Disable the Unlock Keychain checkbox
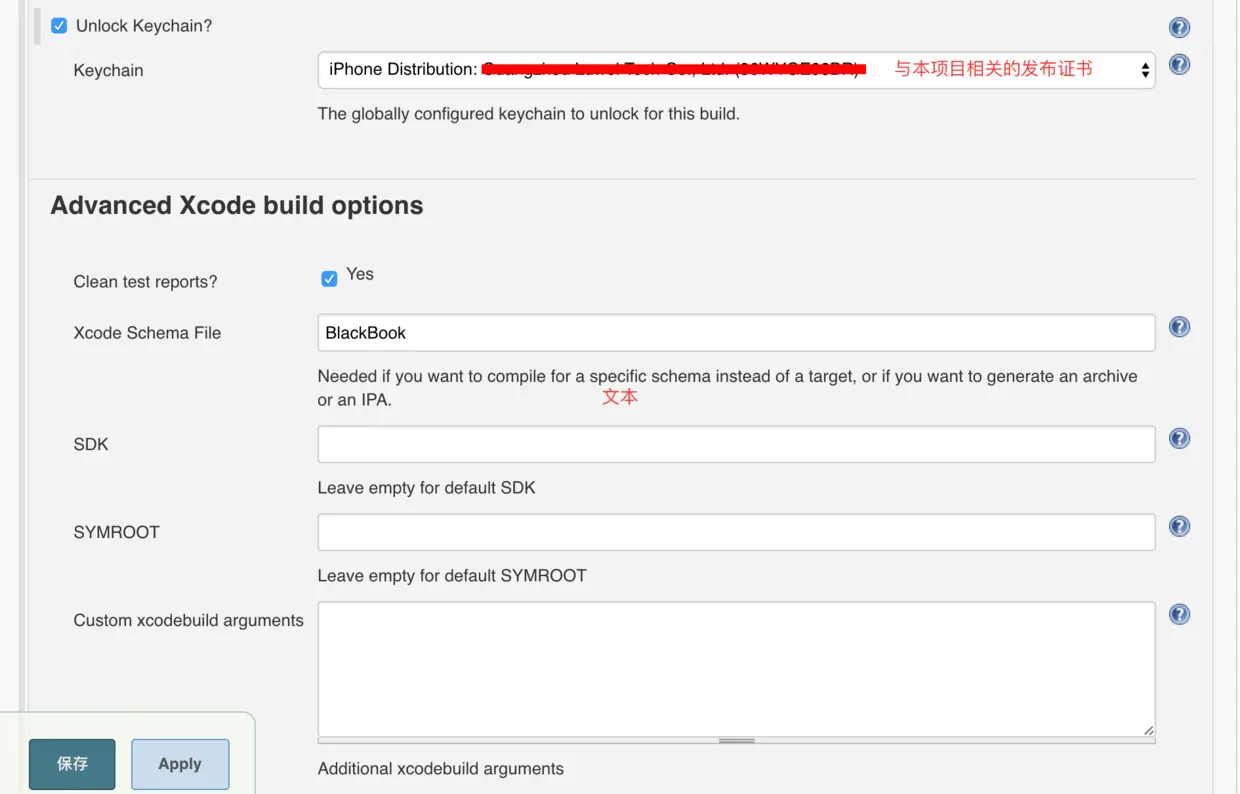The image size is (1240, 794). pyautogui.click(x=59, y=26)
